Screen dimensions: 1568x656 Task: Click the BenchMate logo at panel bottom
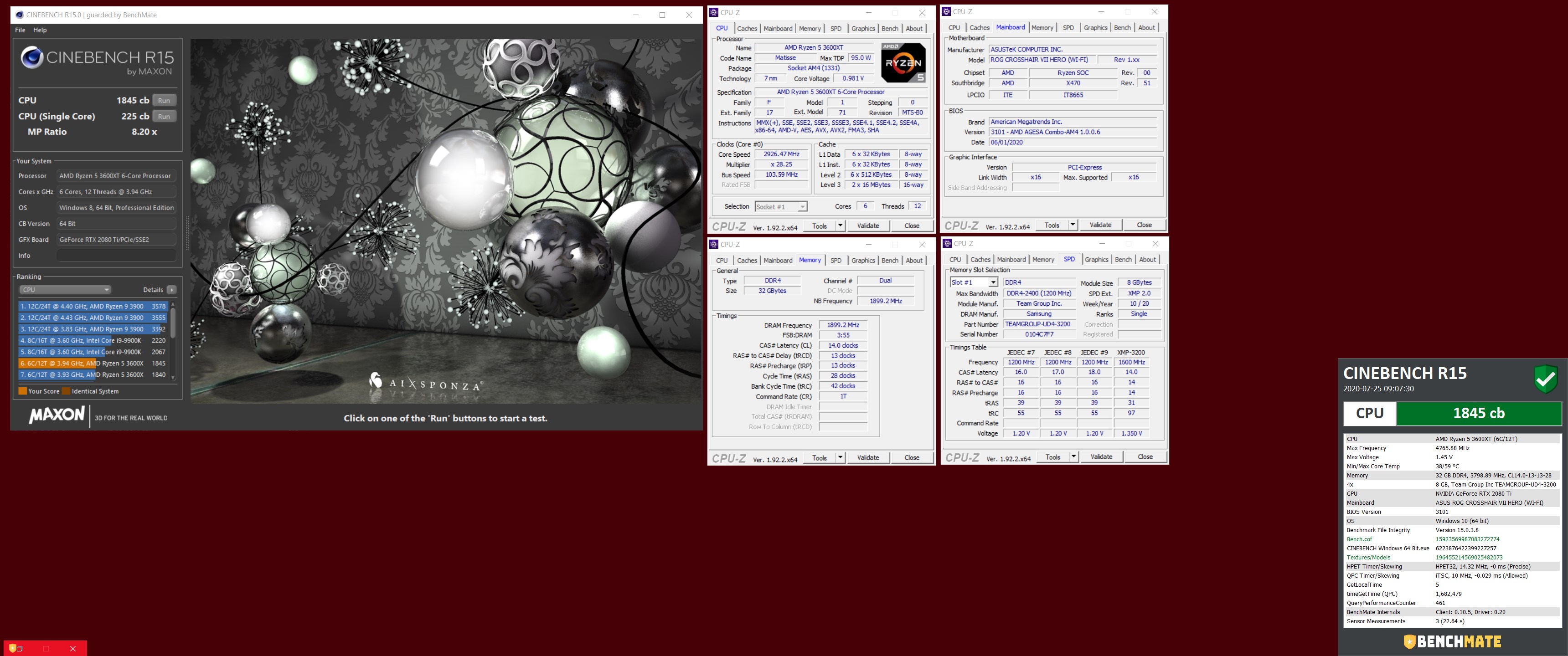(1452, 641)
